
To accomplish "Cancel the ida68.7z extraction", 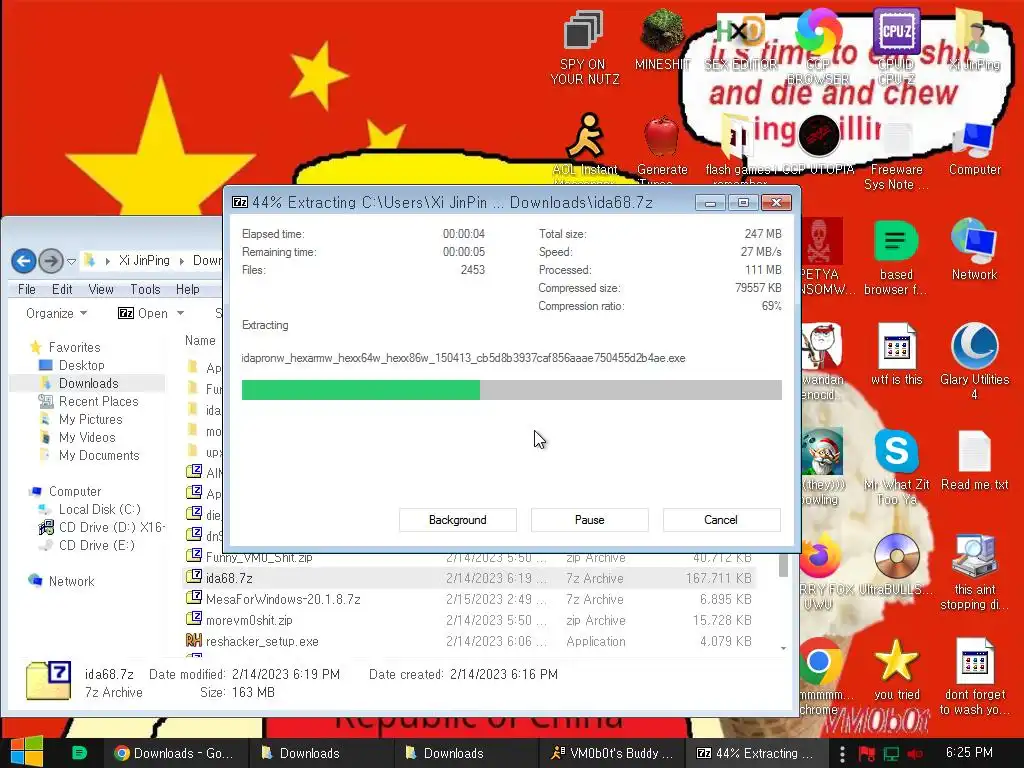I will tap(721, 520).
